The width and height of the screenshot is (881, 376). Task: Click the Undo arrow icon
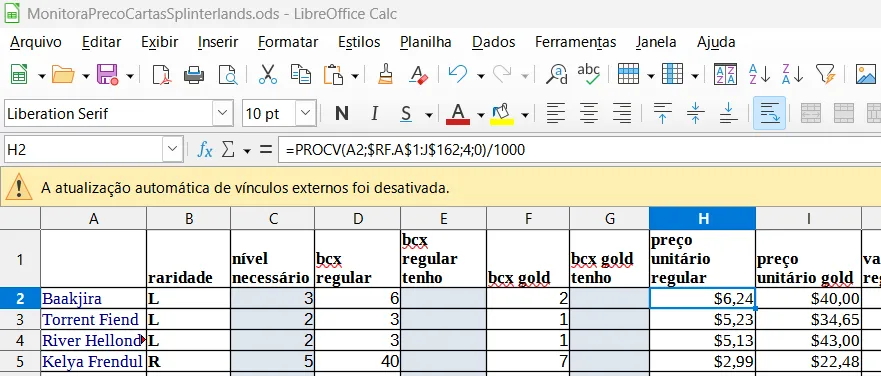(458, 74)
